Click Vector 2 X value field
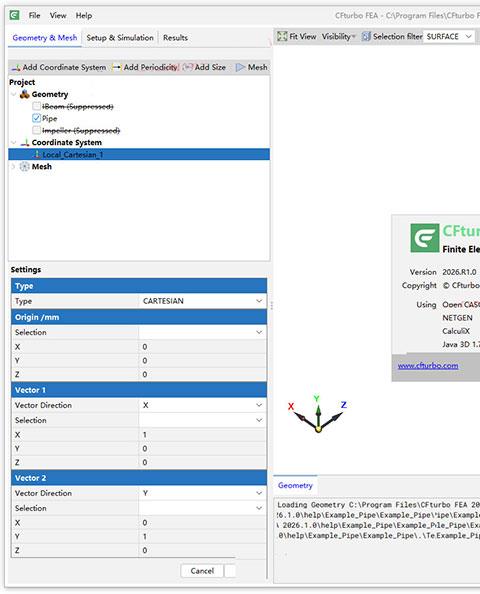The height and width of the screenshot is (594, 480). 203,523
